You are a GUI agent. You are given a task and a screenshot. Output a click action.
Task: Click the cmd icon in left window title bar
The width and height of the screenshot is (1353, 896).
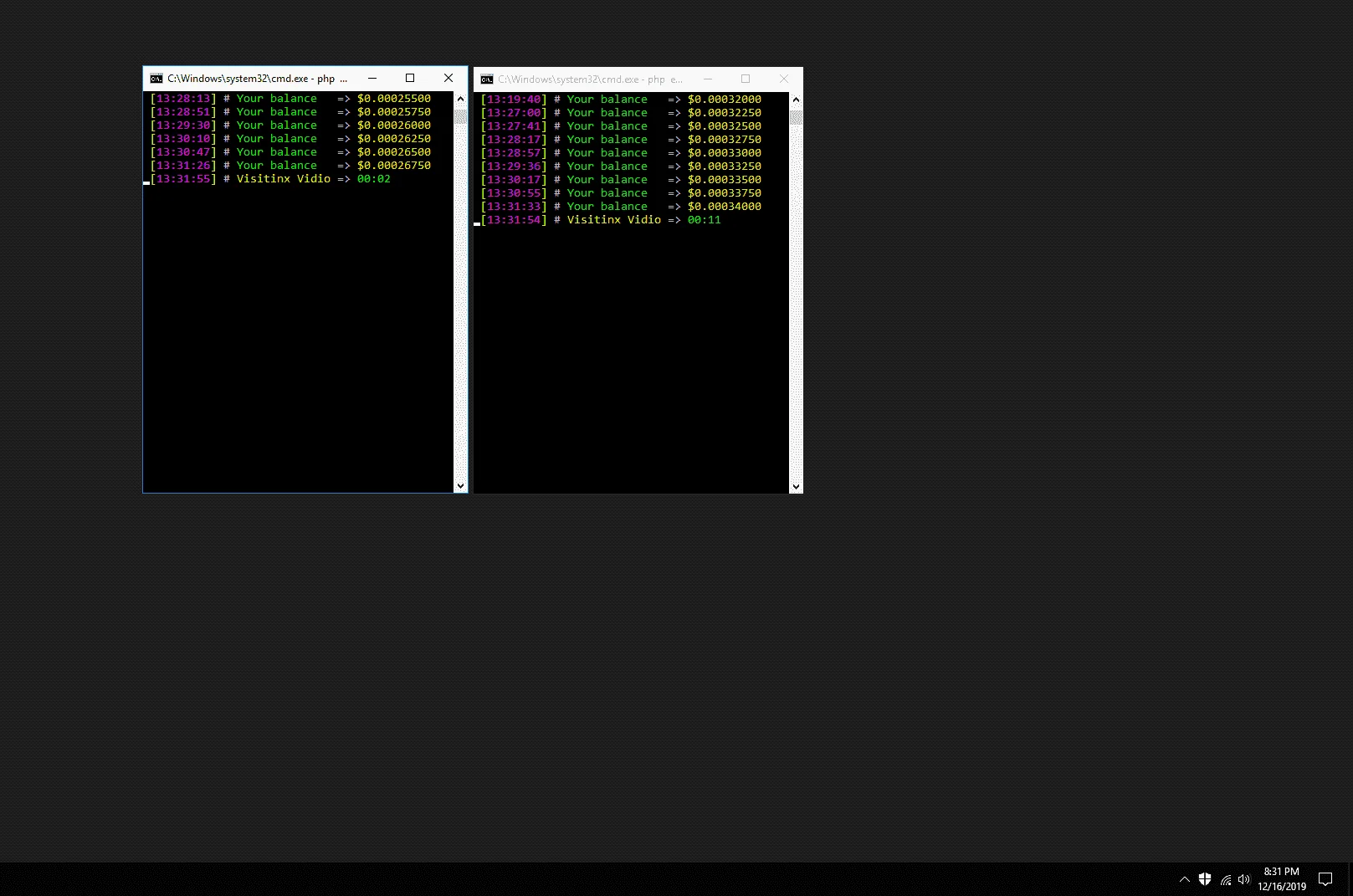(156, 79)
